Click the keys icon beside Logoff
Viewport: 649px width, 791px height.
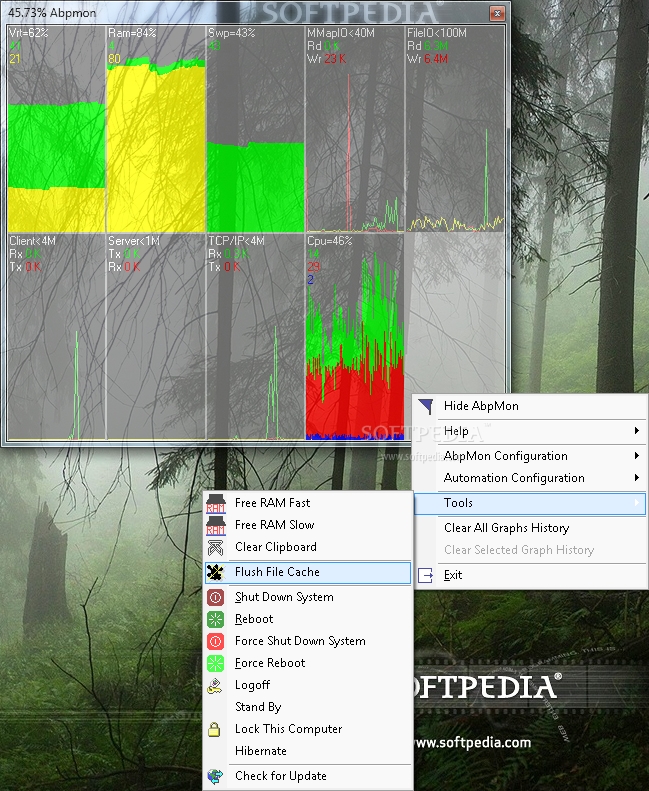pos(215,686)
